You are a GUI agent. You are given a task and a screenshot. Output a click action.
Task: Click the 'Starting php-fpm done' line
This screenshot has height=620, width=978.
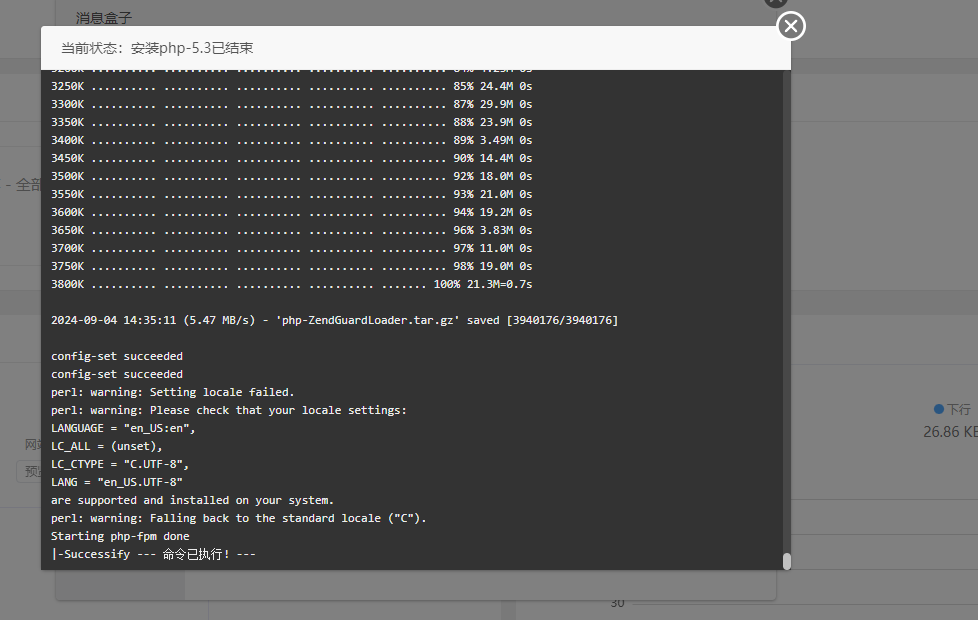(x=120, y=536)
